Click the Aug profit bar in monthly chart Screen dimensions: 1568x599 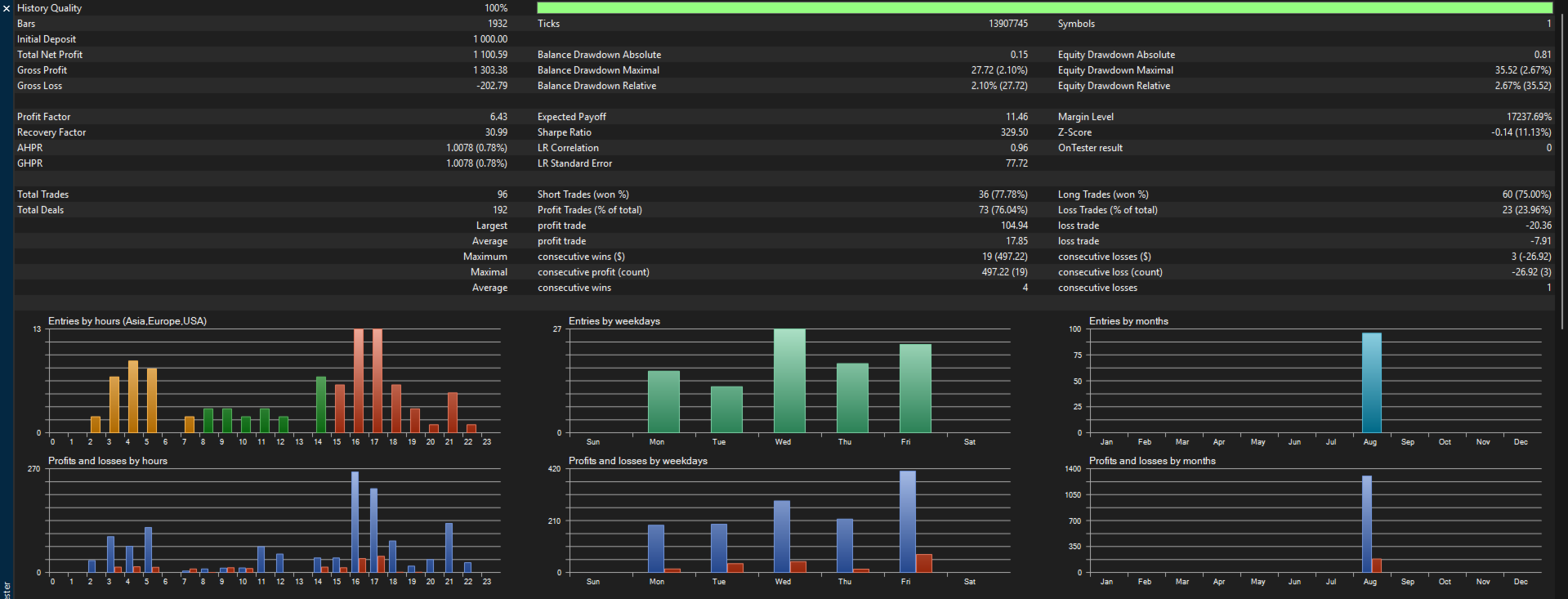[x=1366, y=524]
